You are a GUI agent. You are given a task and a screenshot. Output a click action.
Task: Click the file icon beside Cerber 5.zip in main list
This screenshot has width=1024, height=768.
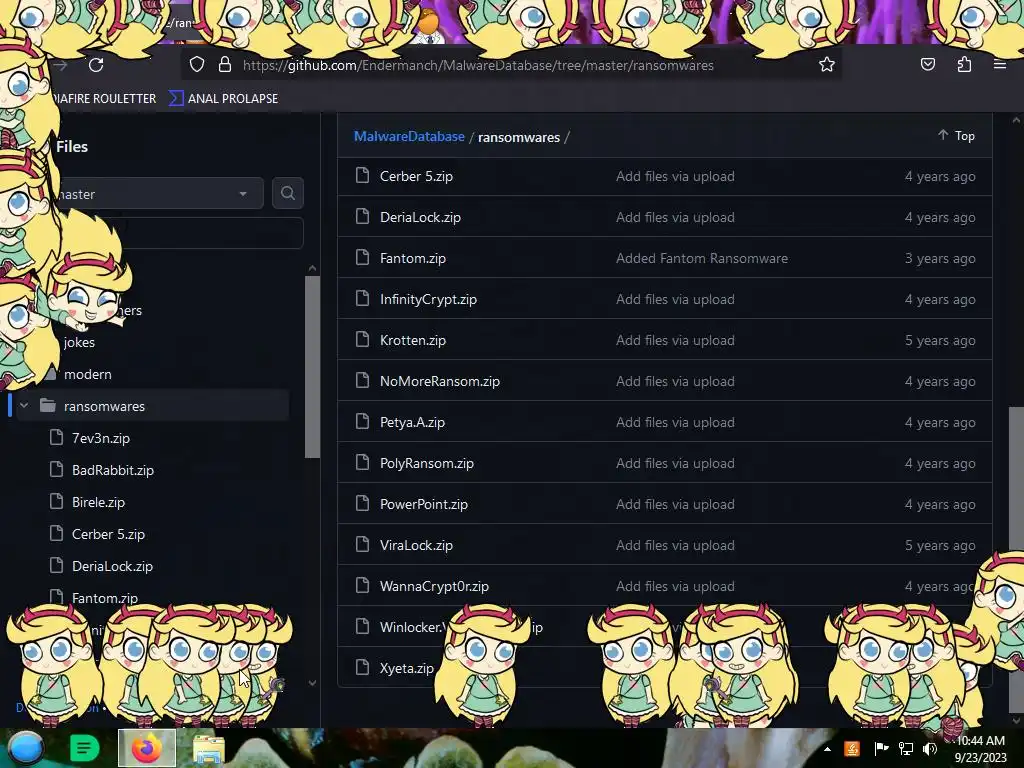click(362, 175)
